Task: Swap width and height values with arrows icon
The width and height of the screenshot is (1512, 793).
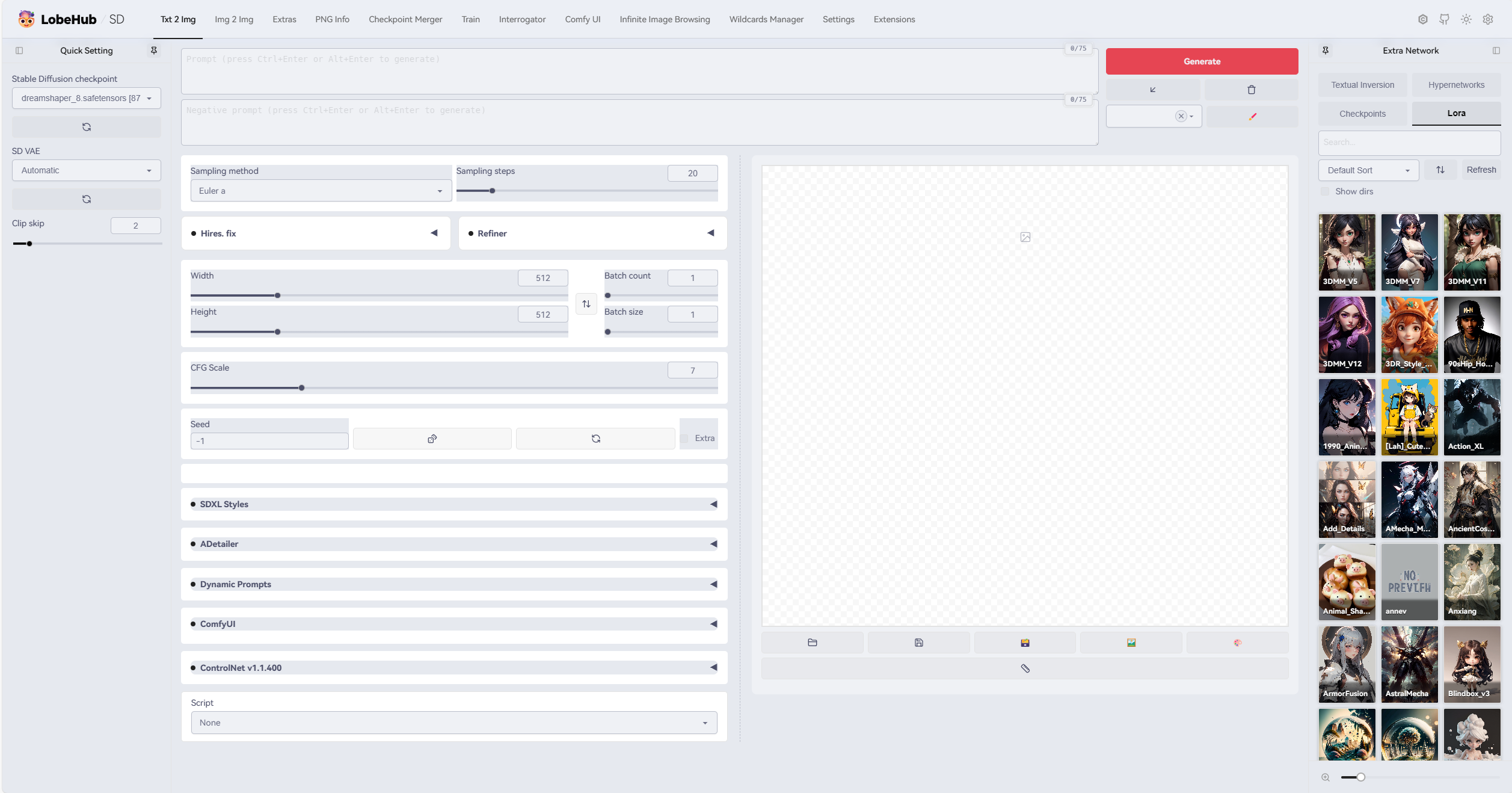Action: click(585, 304)
